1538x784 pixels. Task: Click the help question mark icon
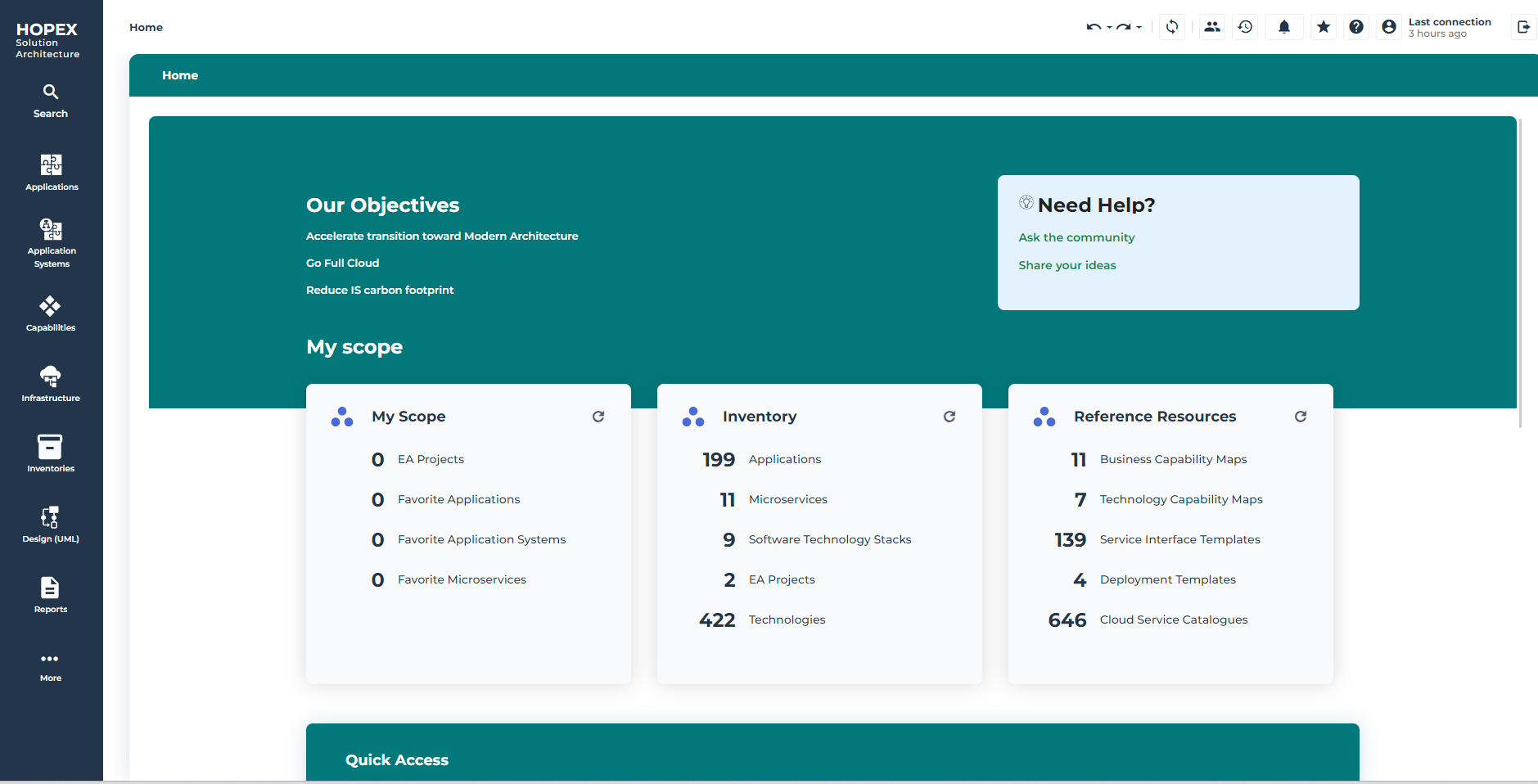click(1355, 27)
